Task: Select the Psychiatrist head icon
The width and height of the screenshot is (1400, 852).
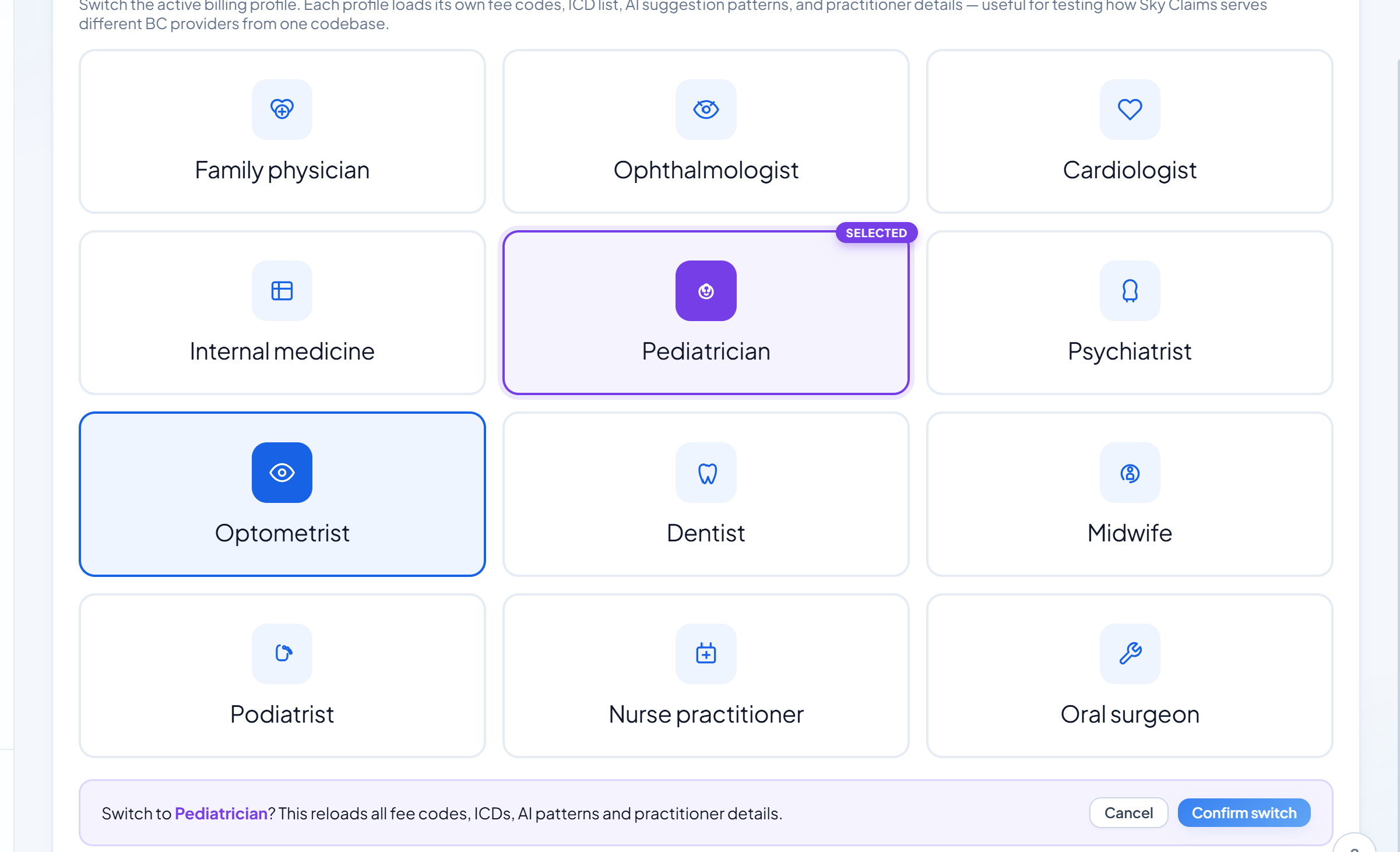Action: (x=1130, y=291)
